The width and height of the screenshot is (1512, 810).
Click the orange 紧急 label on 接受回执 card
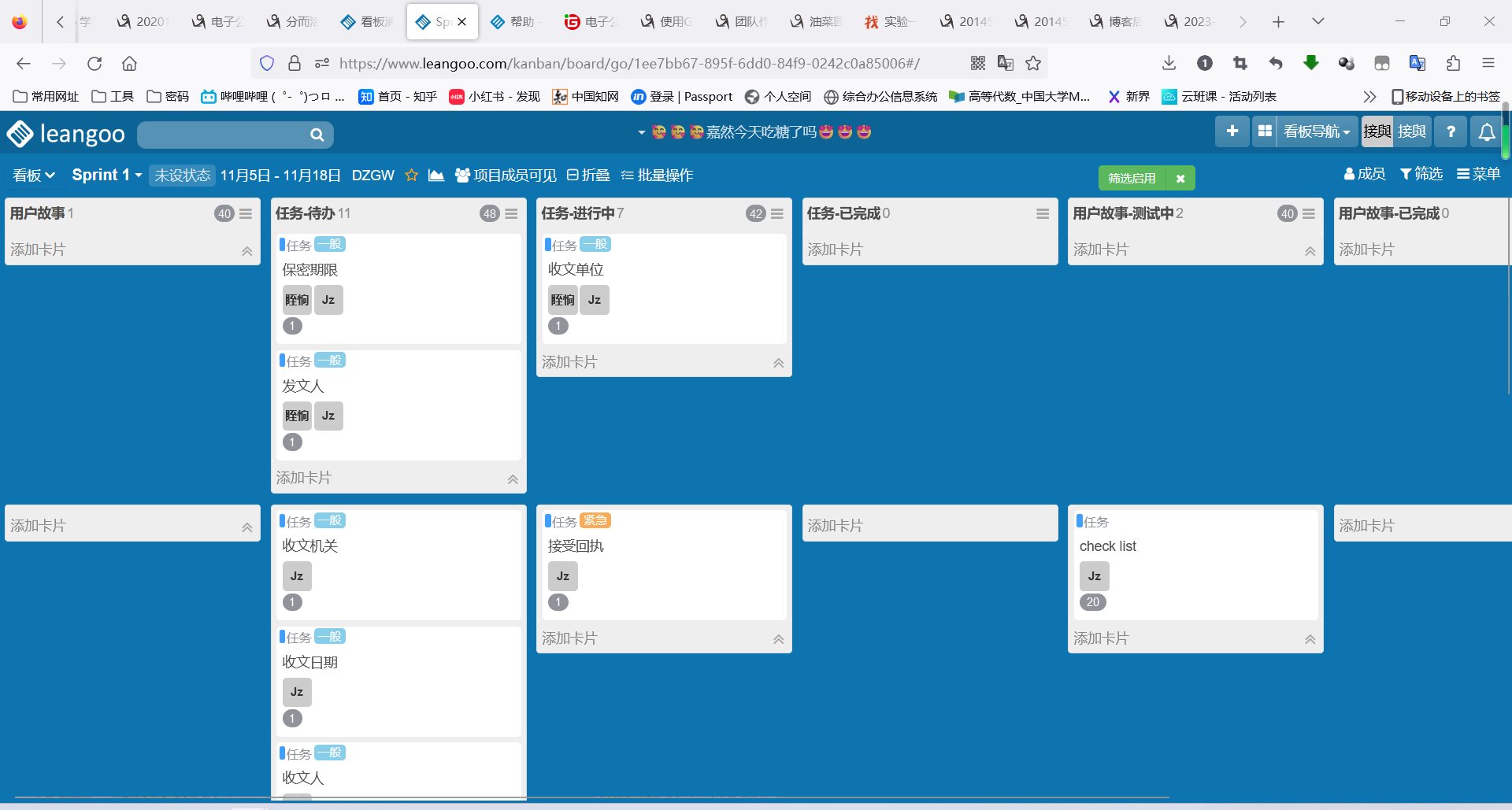[x=595, y=521]
